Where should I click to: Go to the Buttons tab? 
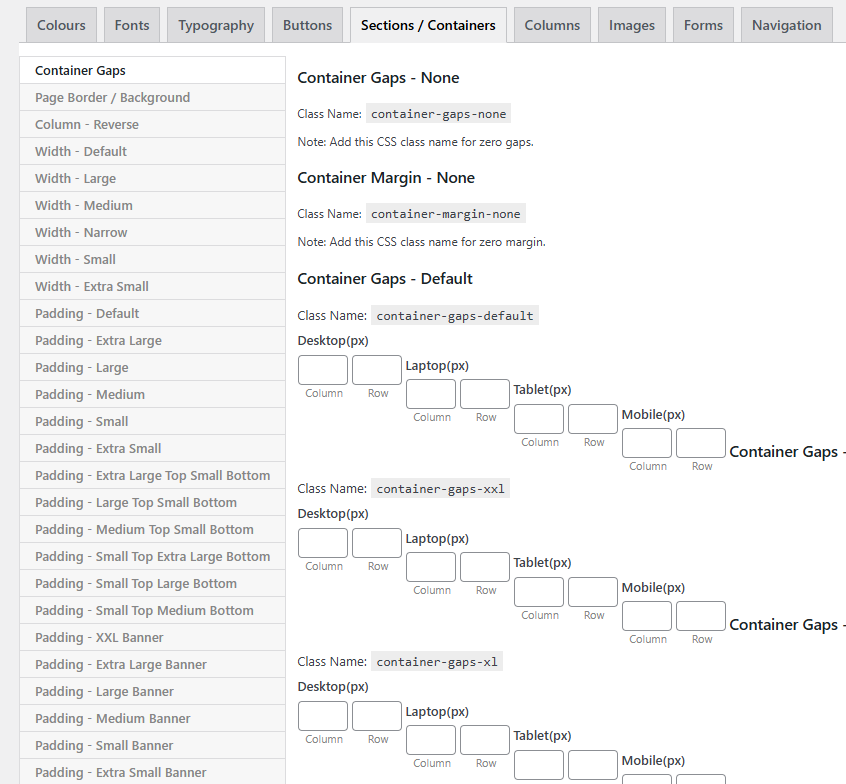click(x=307, y=25)
